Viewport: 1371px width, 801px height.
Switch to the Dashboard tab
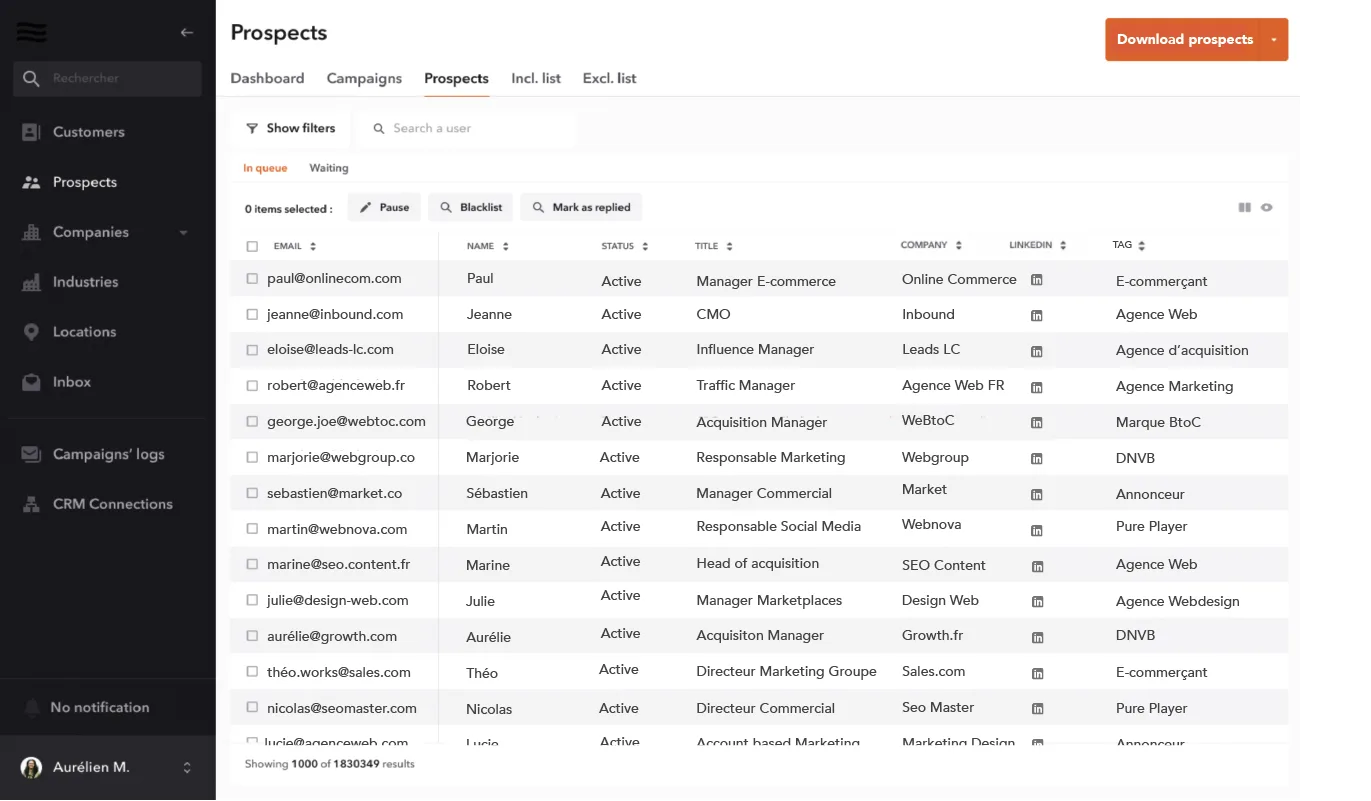(x=267, y=78)
